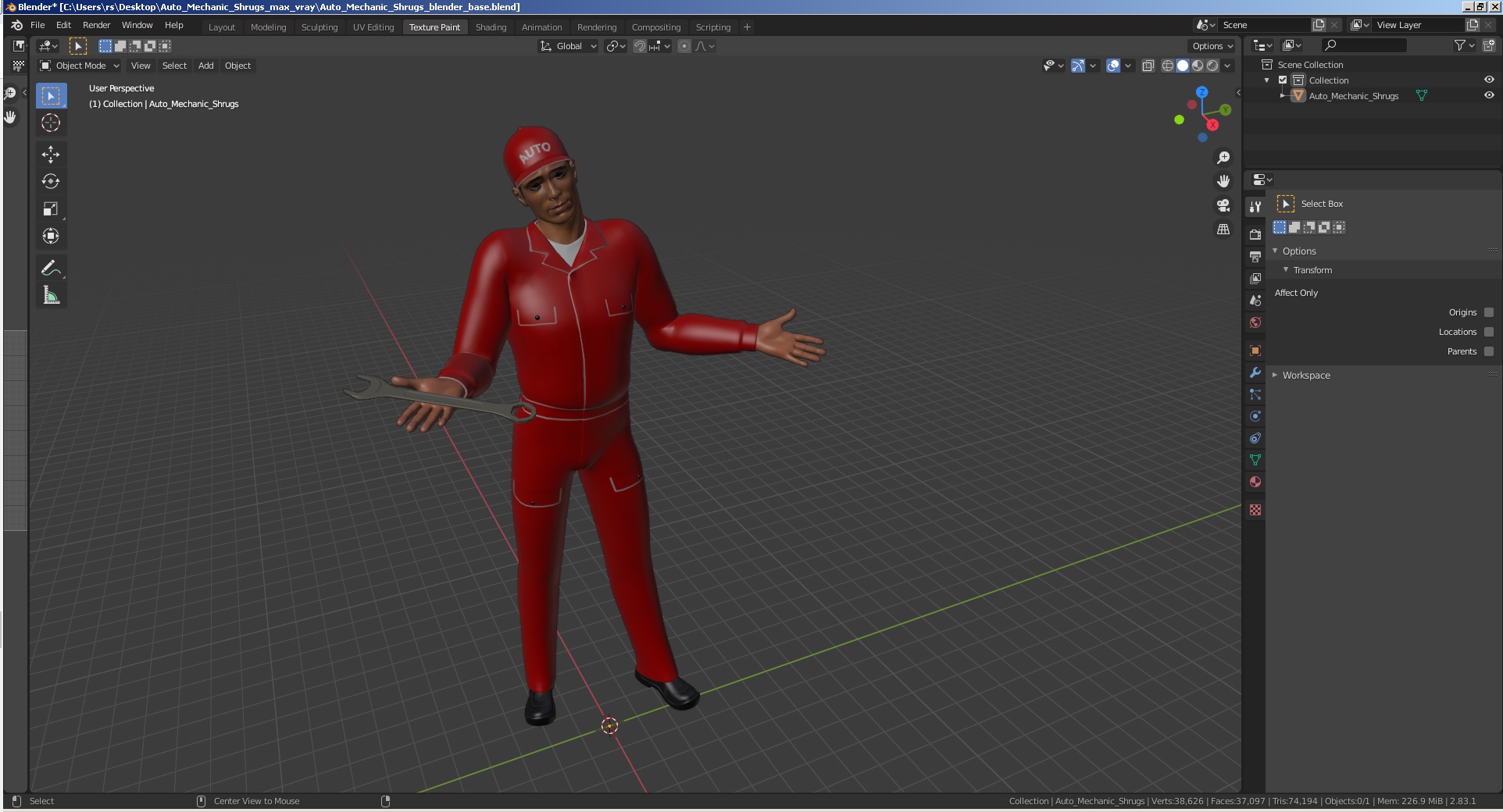The height and width of the screenshot is (812, 1503).
Task: Activate the Scale tool
Action: 51,208
